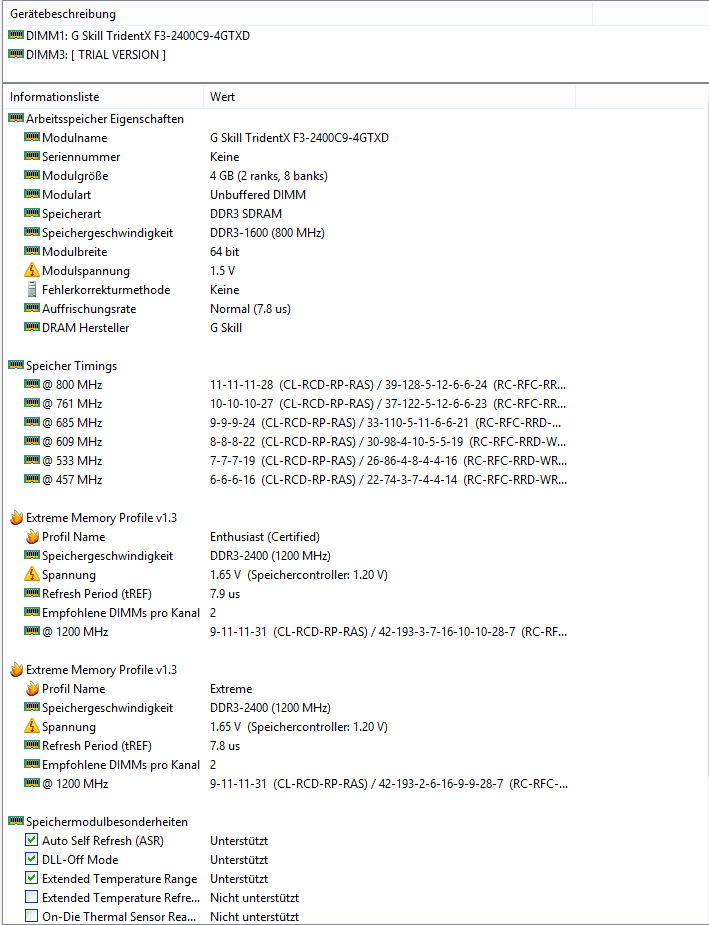Image resolution: width=709 pixels, height=925 pixels.
Task: Click the icon beside Modulbreite
Action: tap(32, 251)
